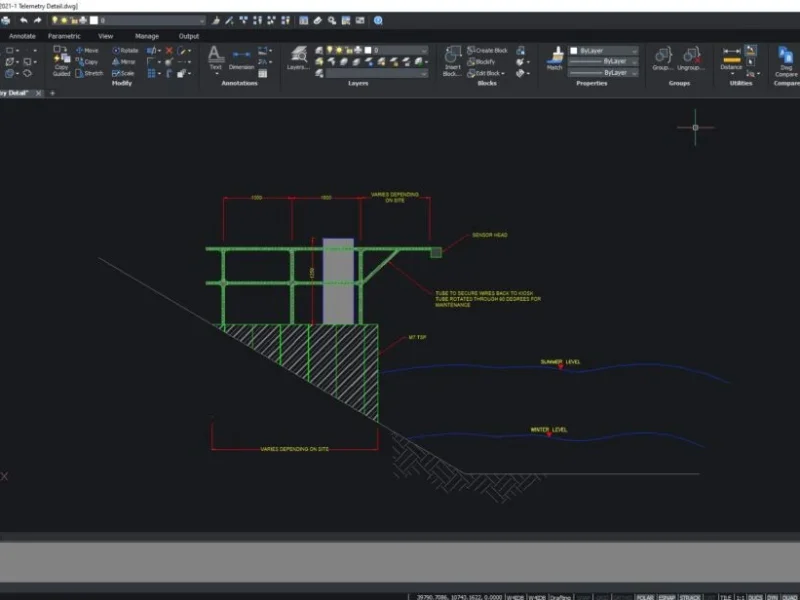
Task: Click the Explode icon in Modify panel
Action: pyautogui.click(x=169, y=62)
